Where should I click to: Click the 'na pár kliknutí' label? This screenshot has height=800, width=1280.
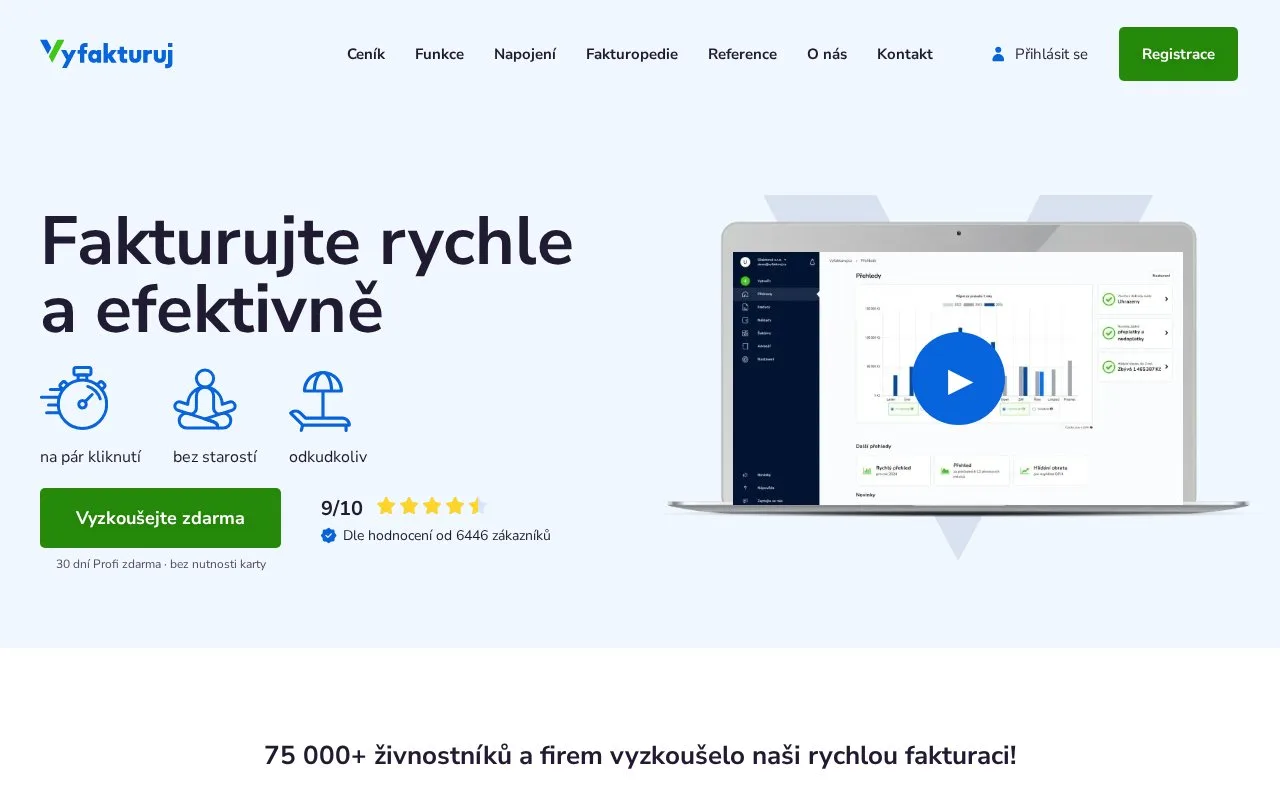[90, 457]
